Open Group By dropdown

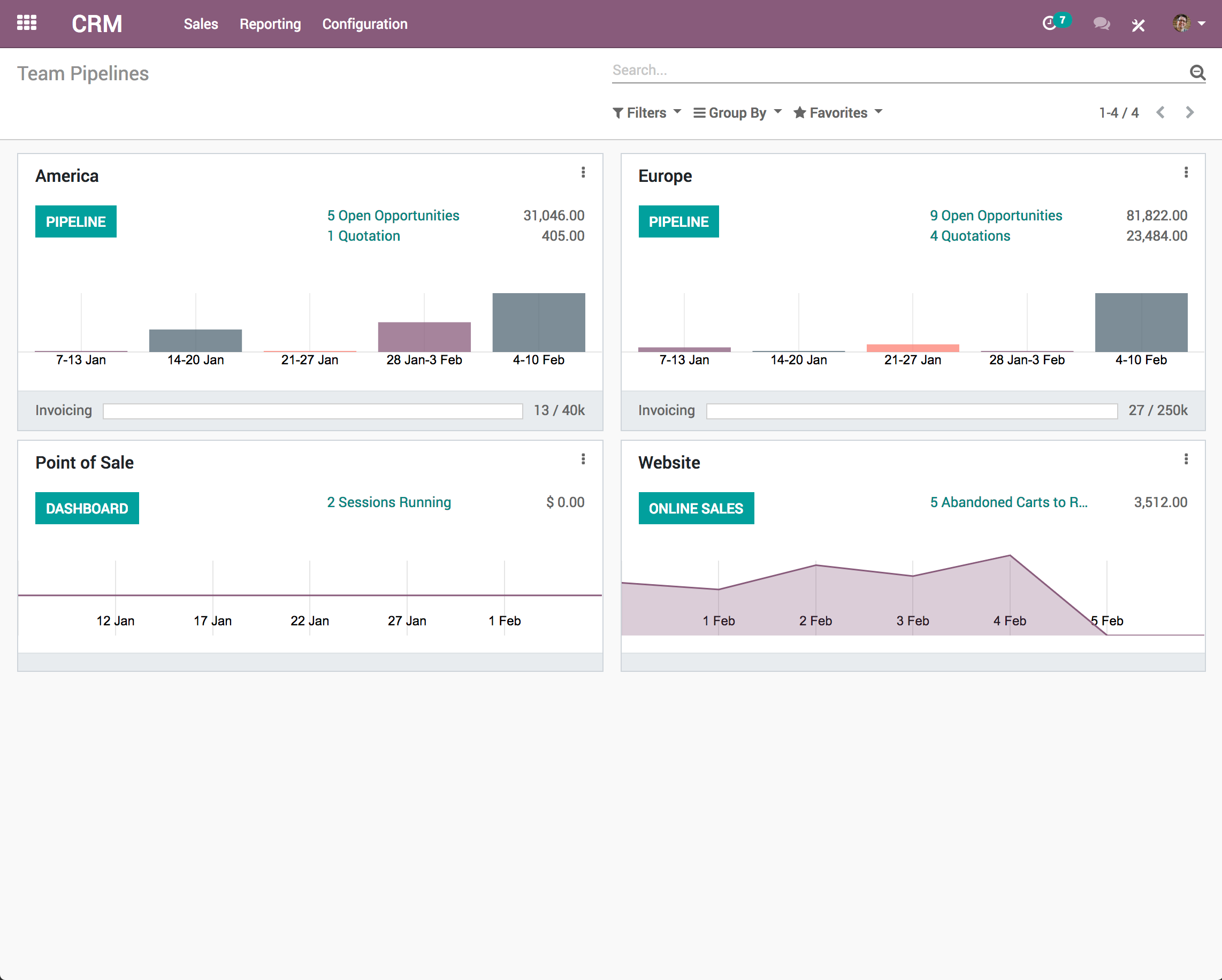[737, 112]
